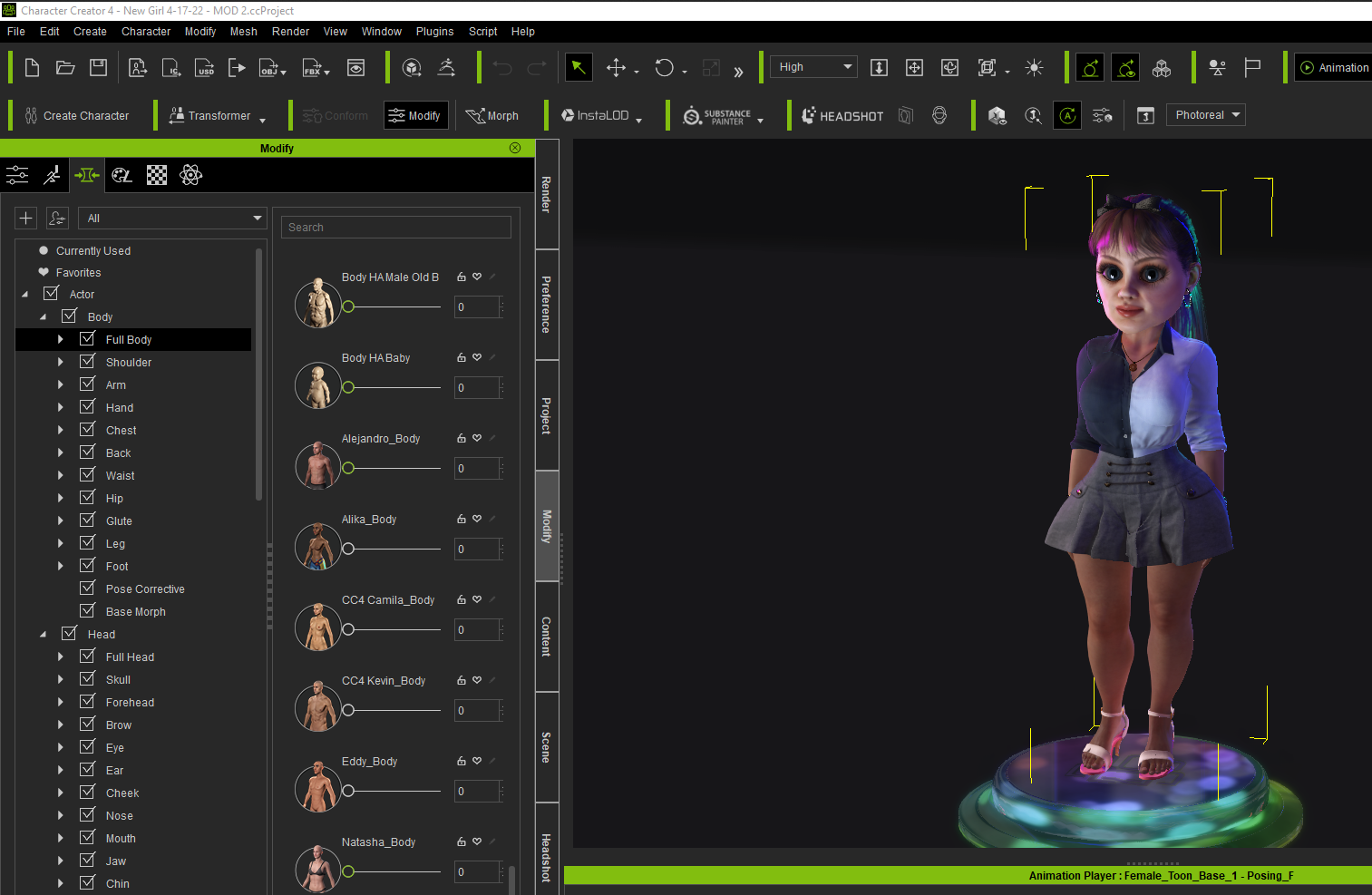This screenshot has width=1372, height=895.
Task: Switch to the Scene side tab
Action: coord(547,747)
